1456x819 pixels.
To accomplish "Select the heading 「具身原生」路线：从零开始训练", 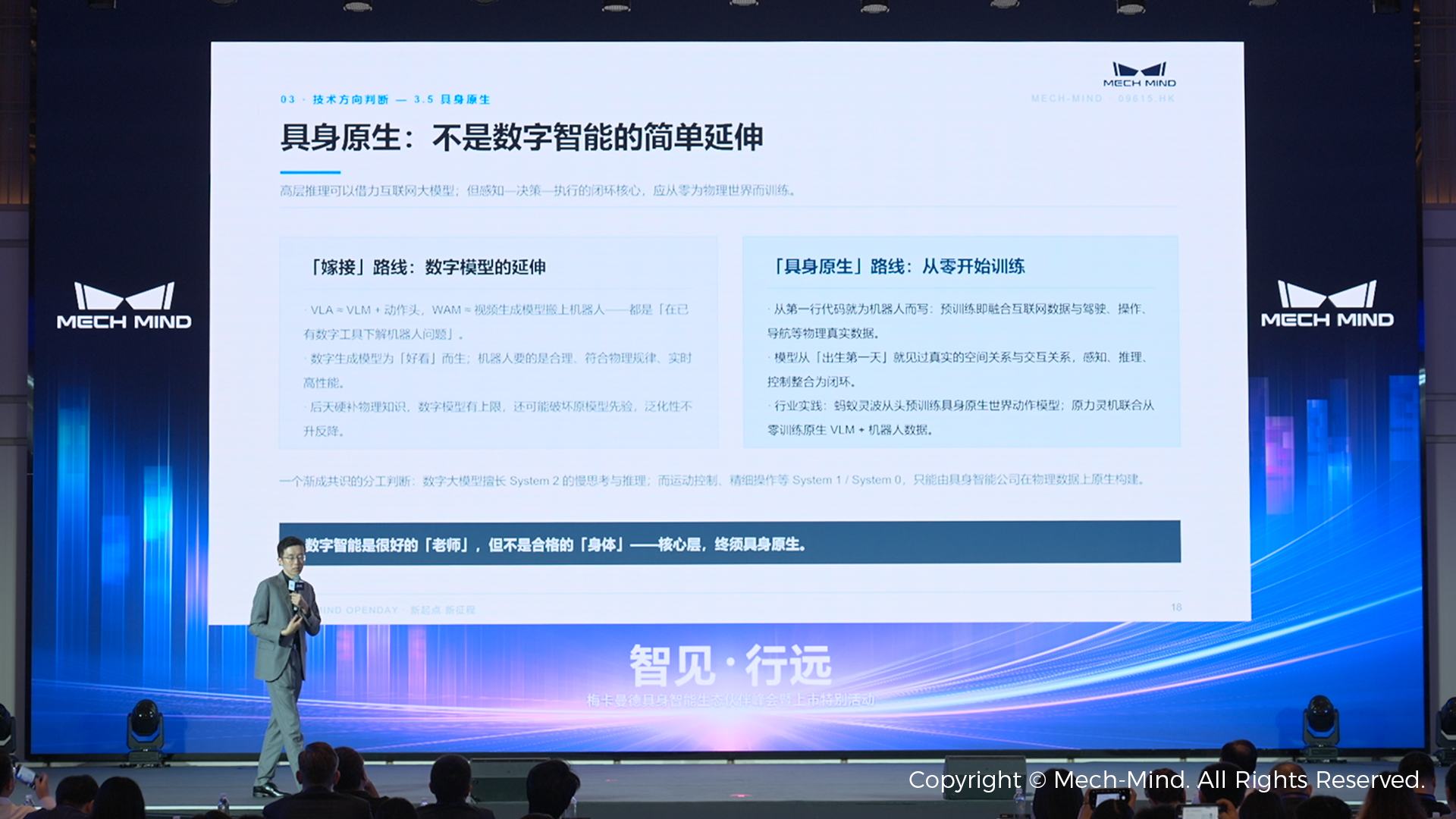I will tap(897, 266).
